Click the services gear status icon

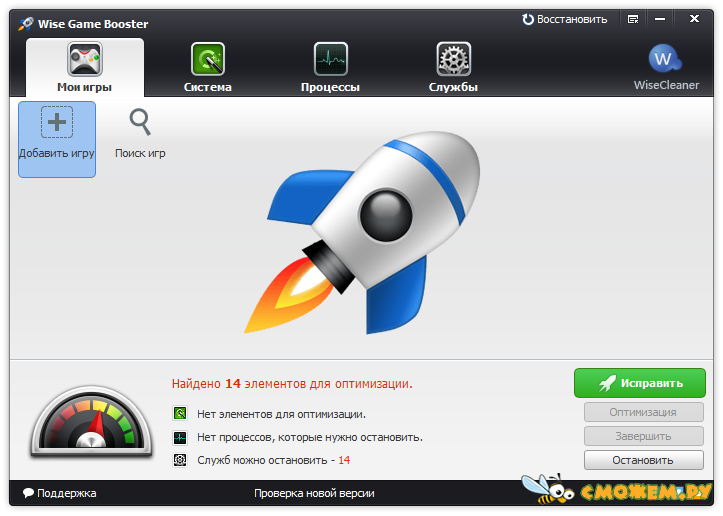[x=180, y=460]
